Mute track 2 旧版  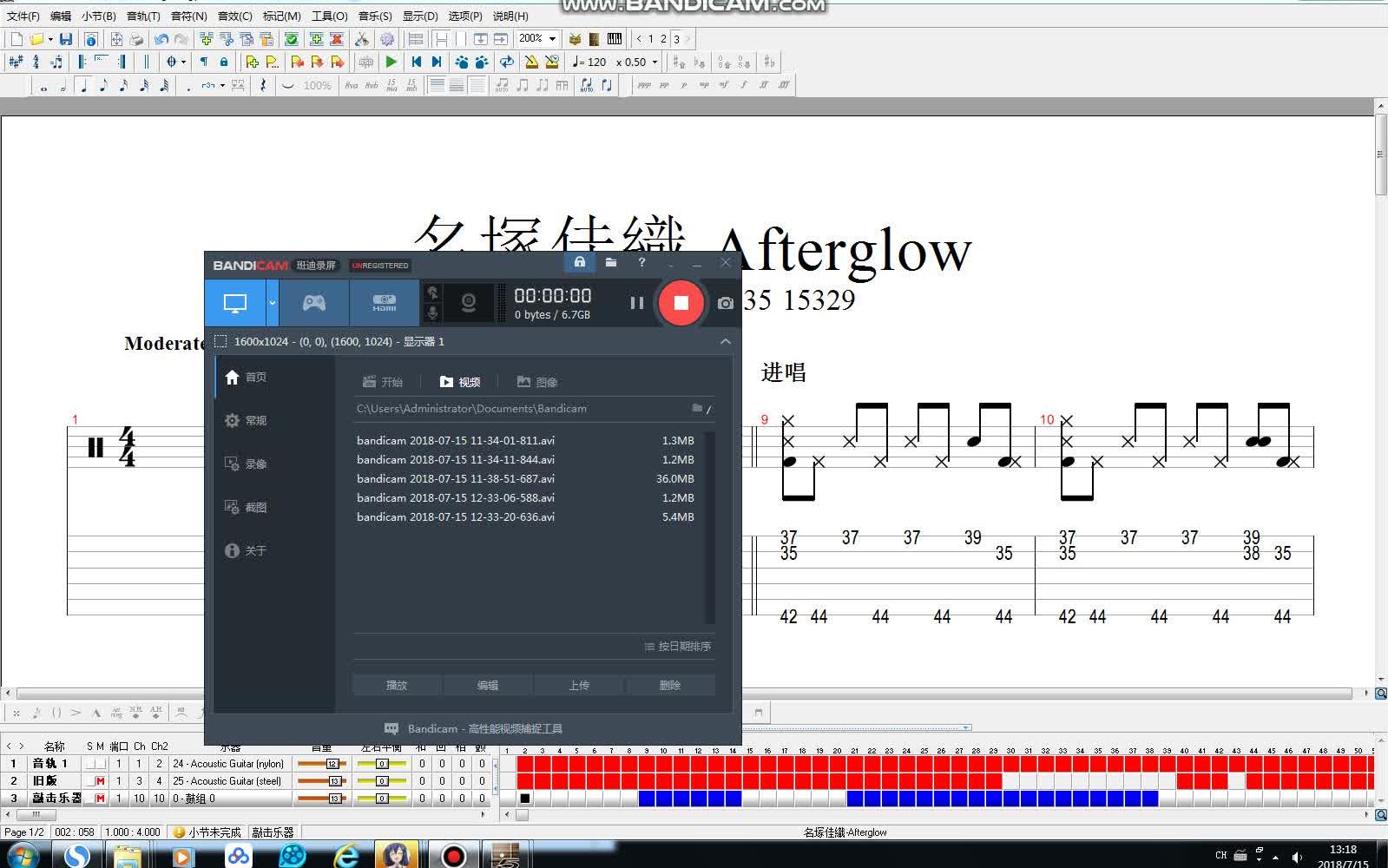coord(100,781)
